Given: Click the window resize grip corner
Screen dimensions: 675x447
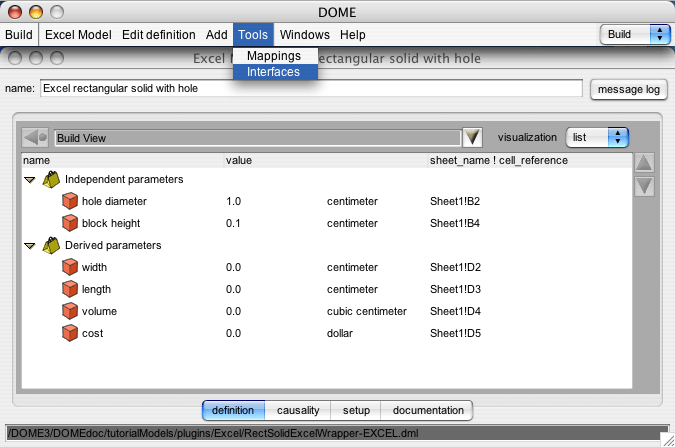Looking at the screenshot, I should pyautogui.click(x=668, y=440).
